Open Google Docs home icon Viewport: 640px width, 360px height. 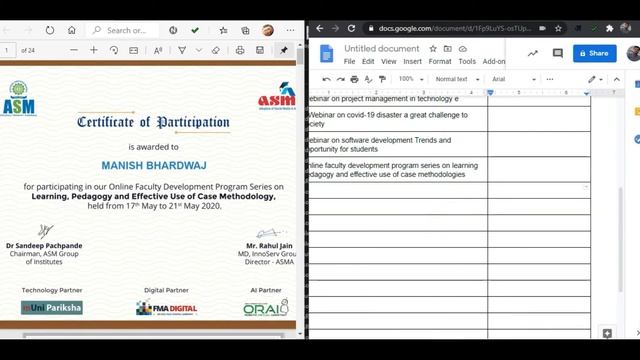coord(327,53)
